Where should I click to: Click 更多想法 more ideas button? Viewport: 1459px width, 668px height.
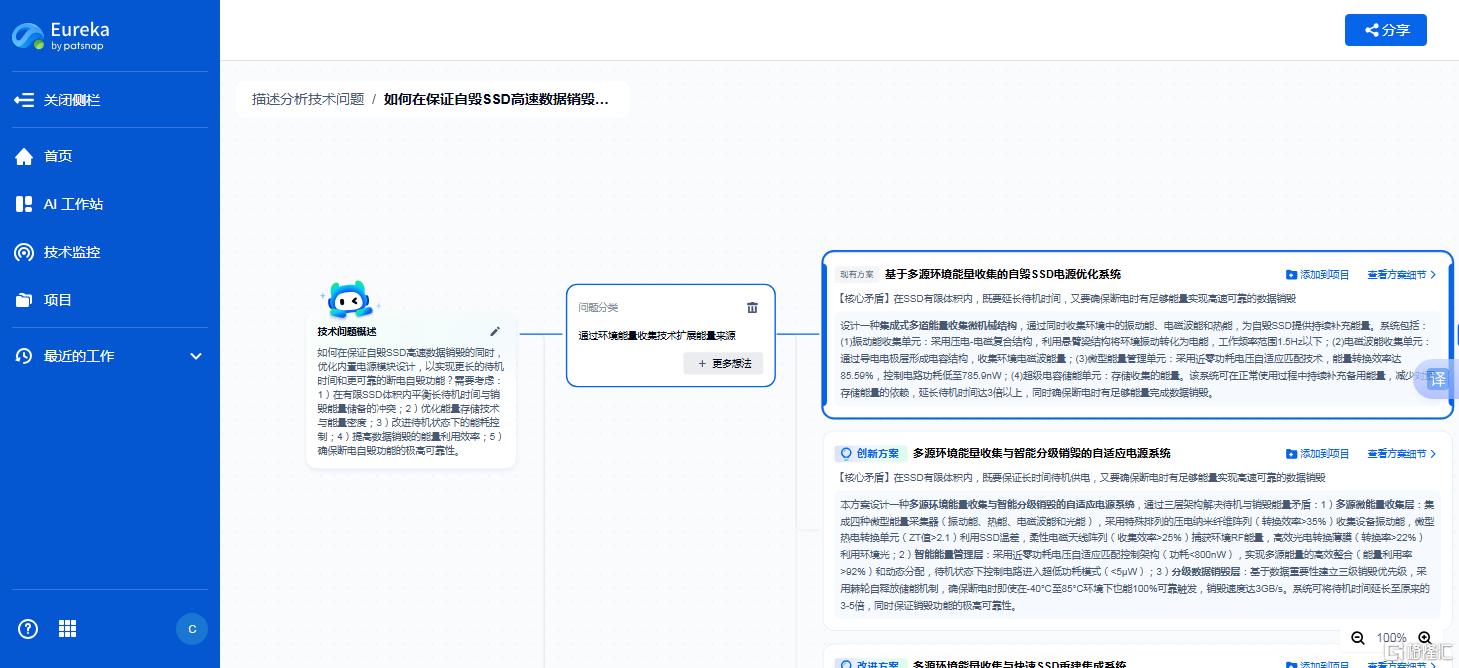tap(723, 363)
